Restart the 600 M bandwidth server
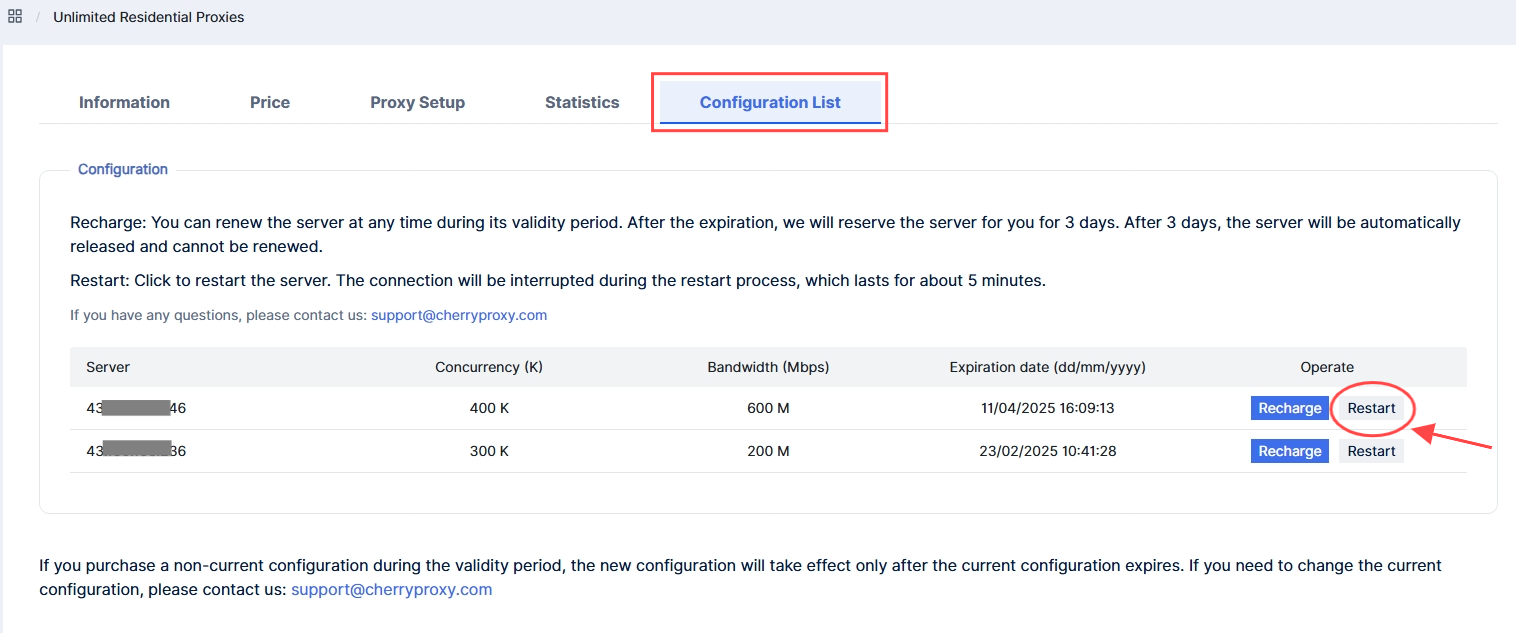The image size is (1516, 633). pos(1371,408)
